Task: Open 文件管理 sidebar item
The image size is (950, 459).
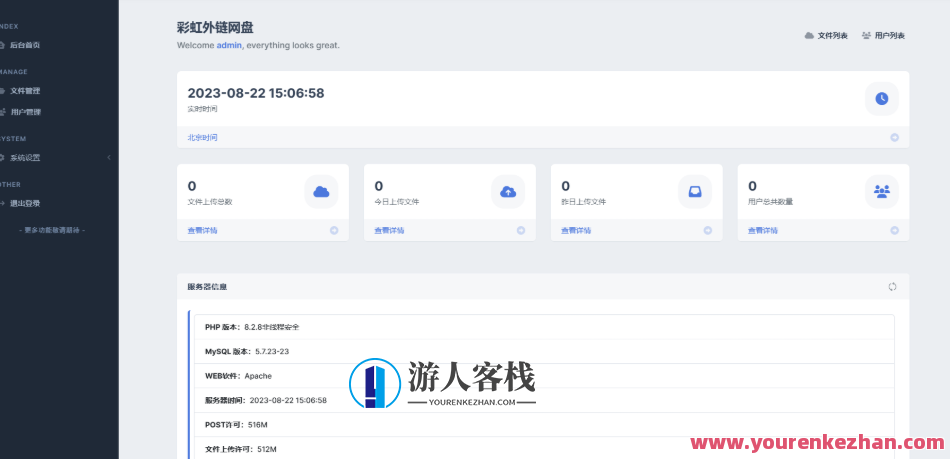Action: tap(25, 91)
